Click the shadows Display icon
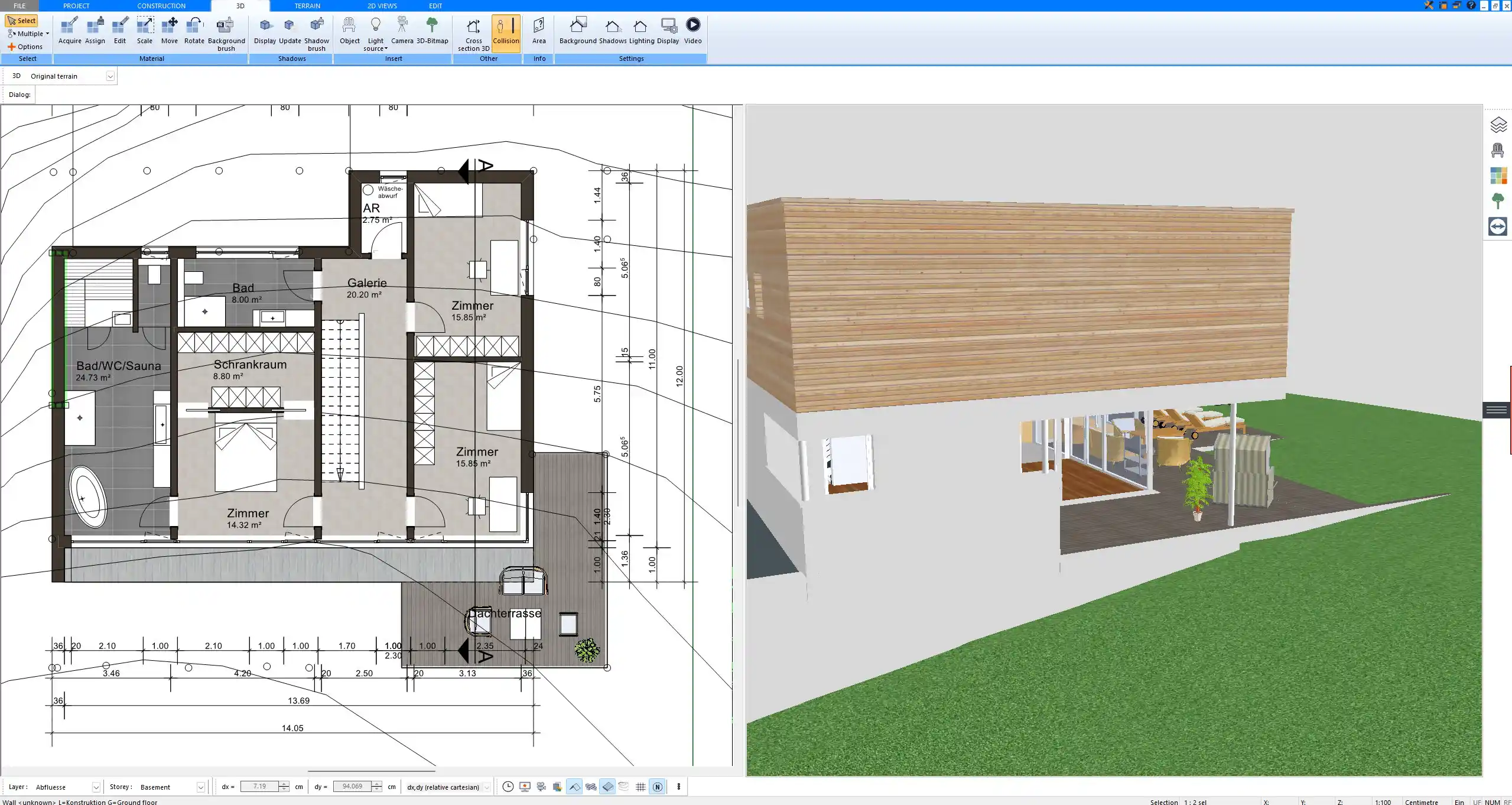This screenshot has width=1512, height=805. coord(265,31)
